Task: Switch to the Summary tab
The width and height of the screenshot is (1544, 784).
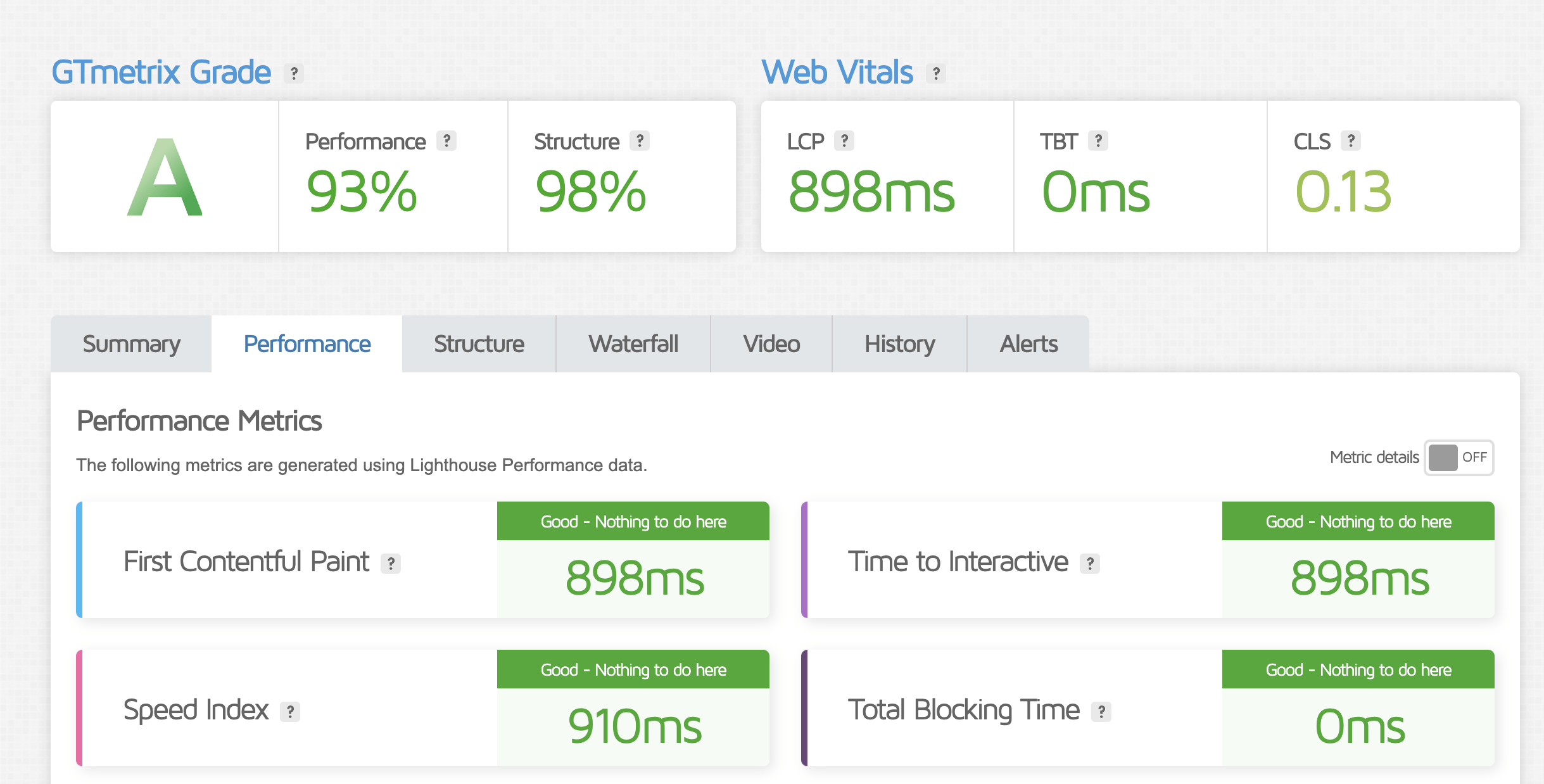Action: tap(131, 344)
